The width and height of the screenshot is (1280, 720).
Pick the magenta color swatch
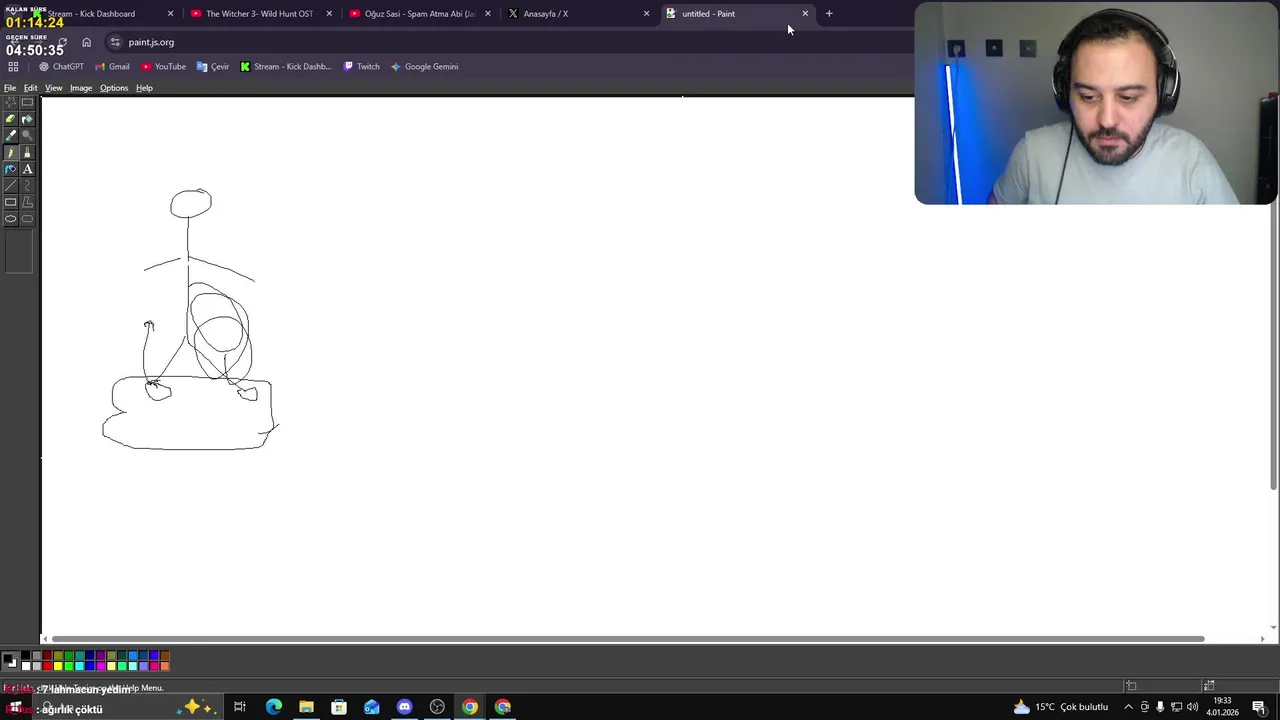coord(101,666)
